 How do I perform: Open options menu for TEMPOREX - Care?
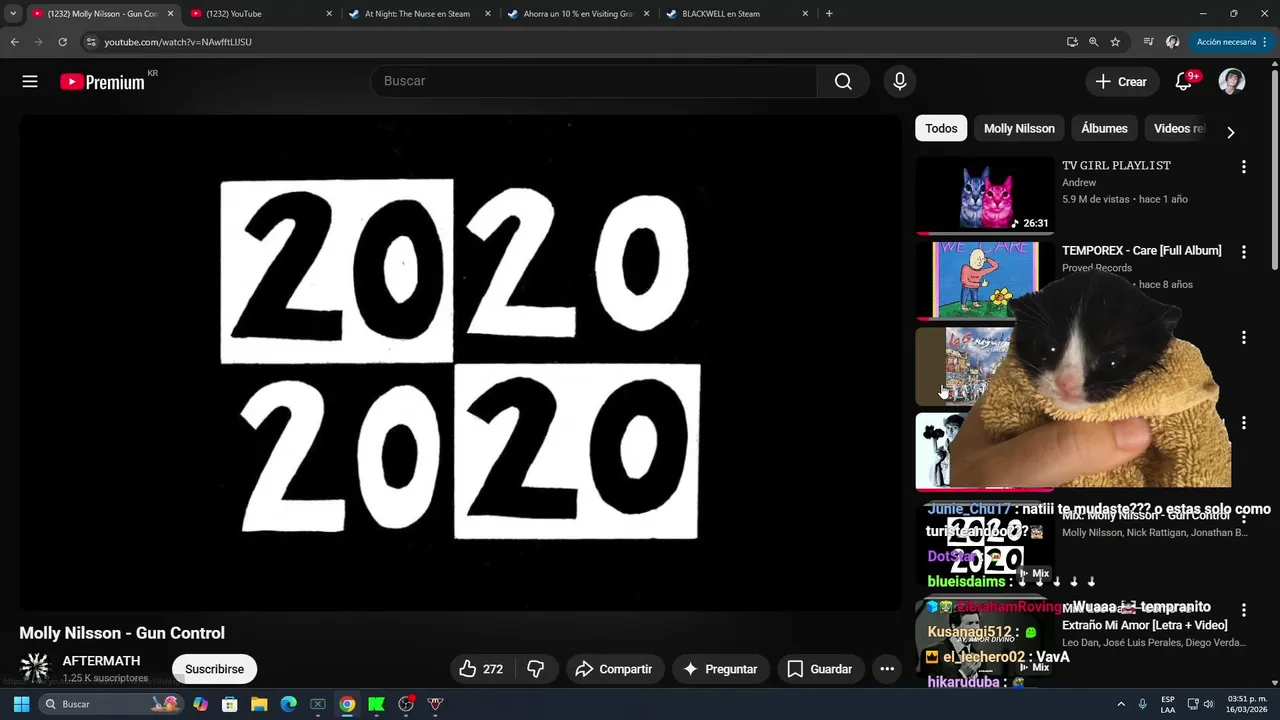click(1244, 252)
